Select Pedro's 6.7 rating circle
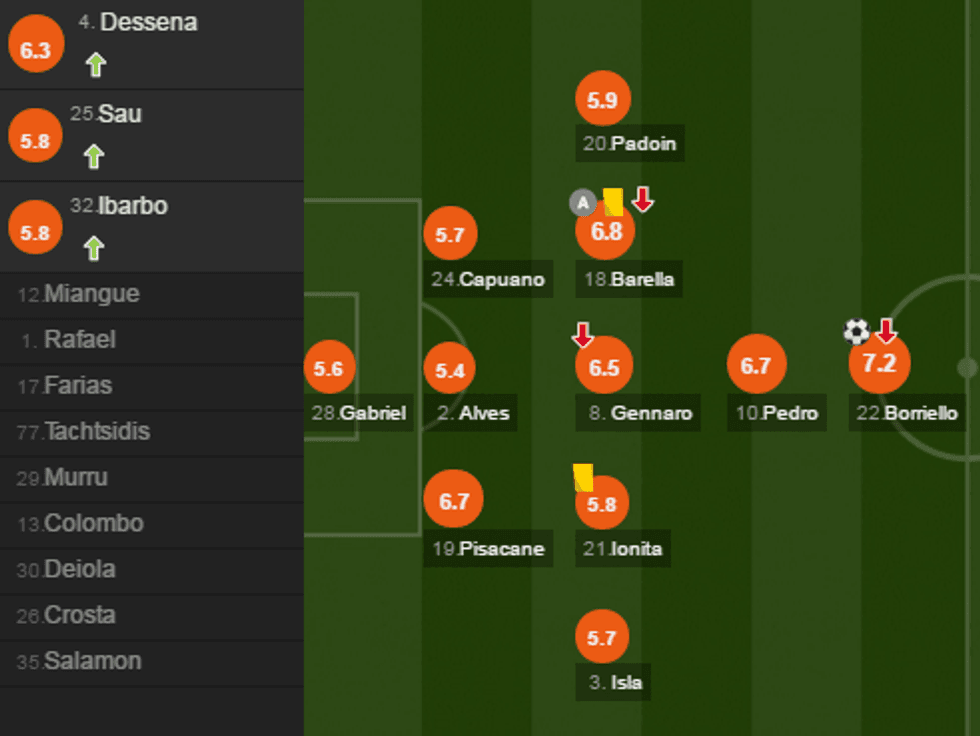 click(x=756, y=366)
